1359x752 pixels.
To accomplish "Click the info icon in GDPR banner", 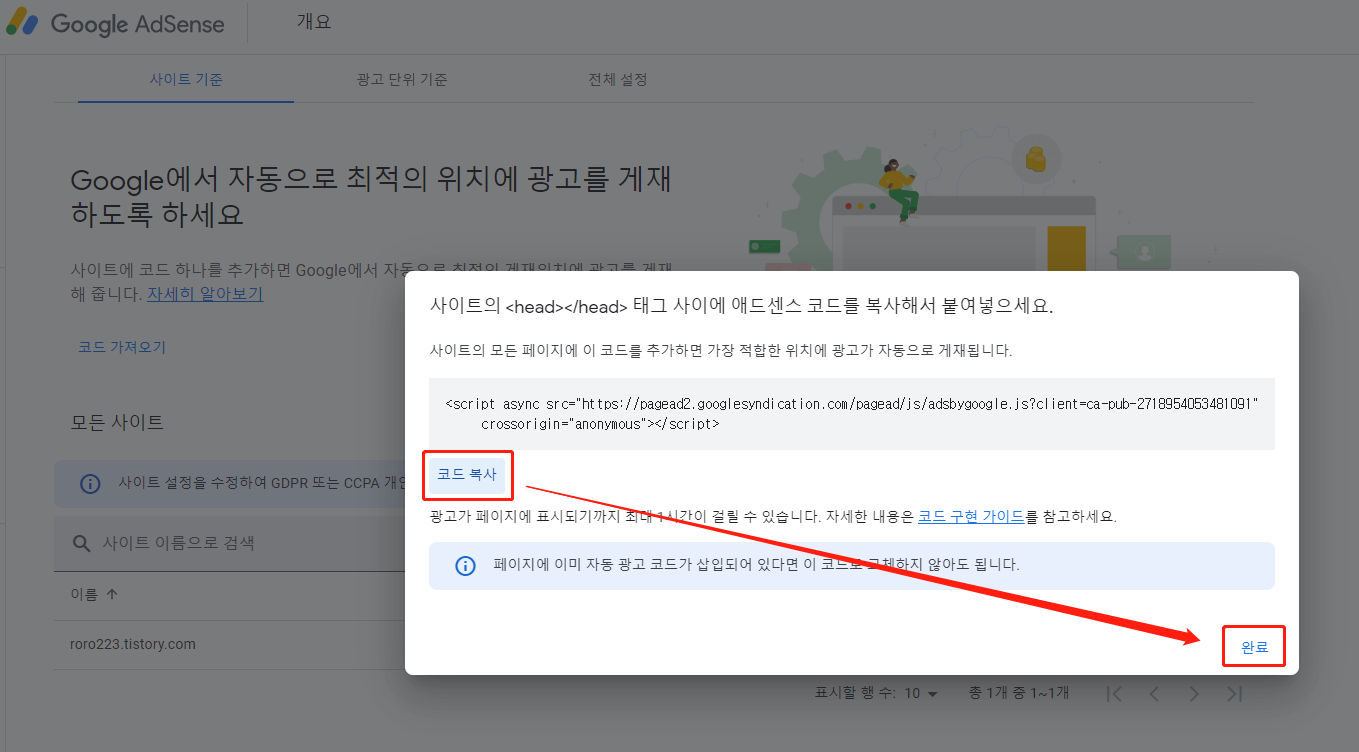I will click(x=90, y=484).
